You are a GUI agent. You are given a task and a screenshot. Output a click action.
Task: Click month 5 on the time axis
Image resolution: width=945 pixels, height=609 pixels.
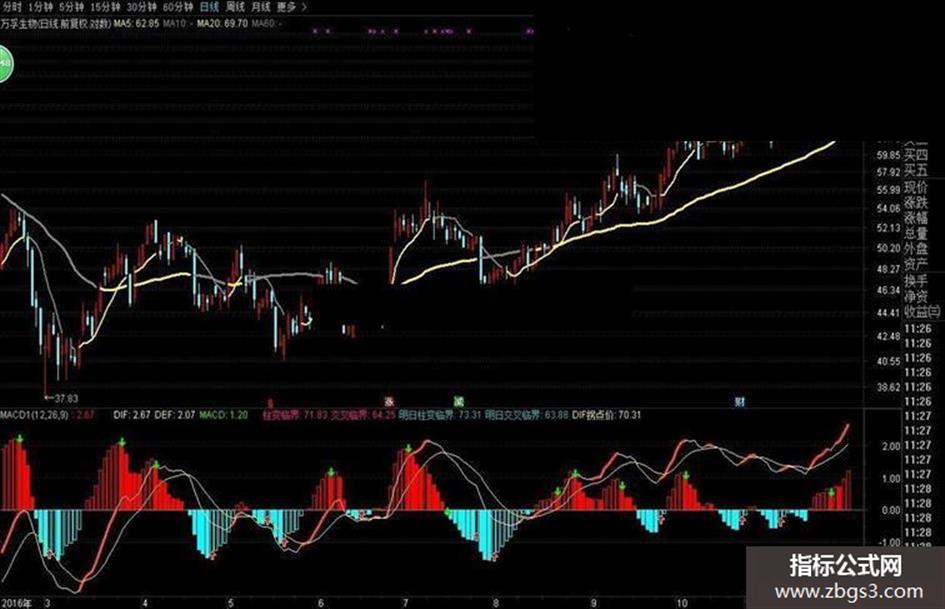click(231, 603)
